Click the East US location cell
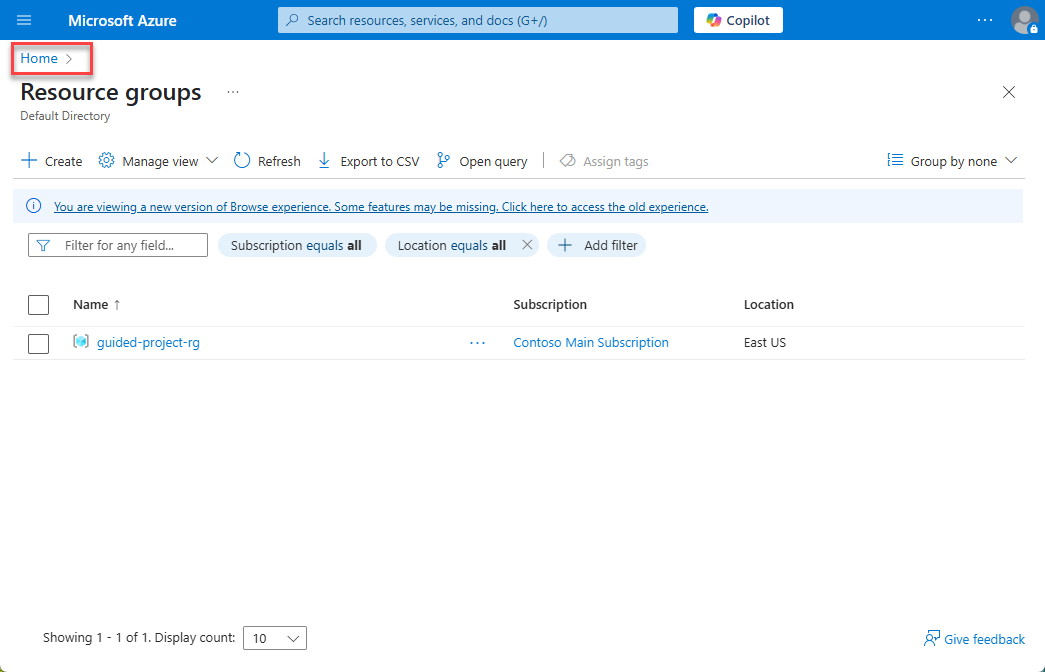 click(x=765, y=343)
